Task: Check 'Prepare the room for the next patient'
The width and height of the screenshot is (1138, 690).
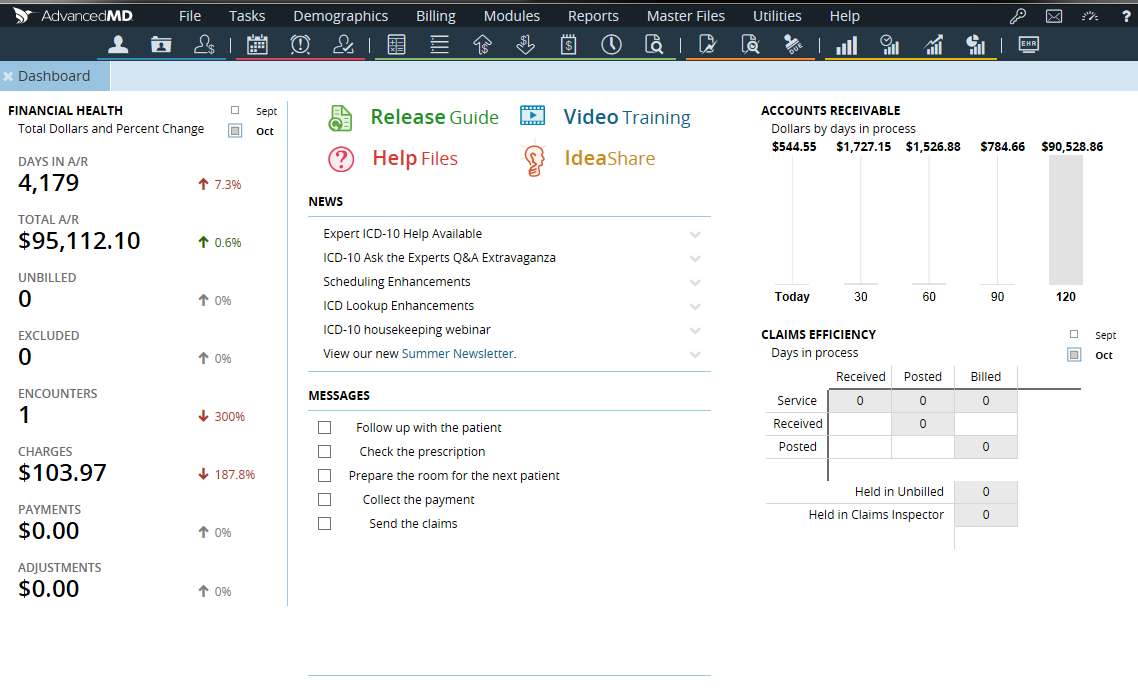Action: (x=324, y=475)
